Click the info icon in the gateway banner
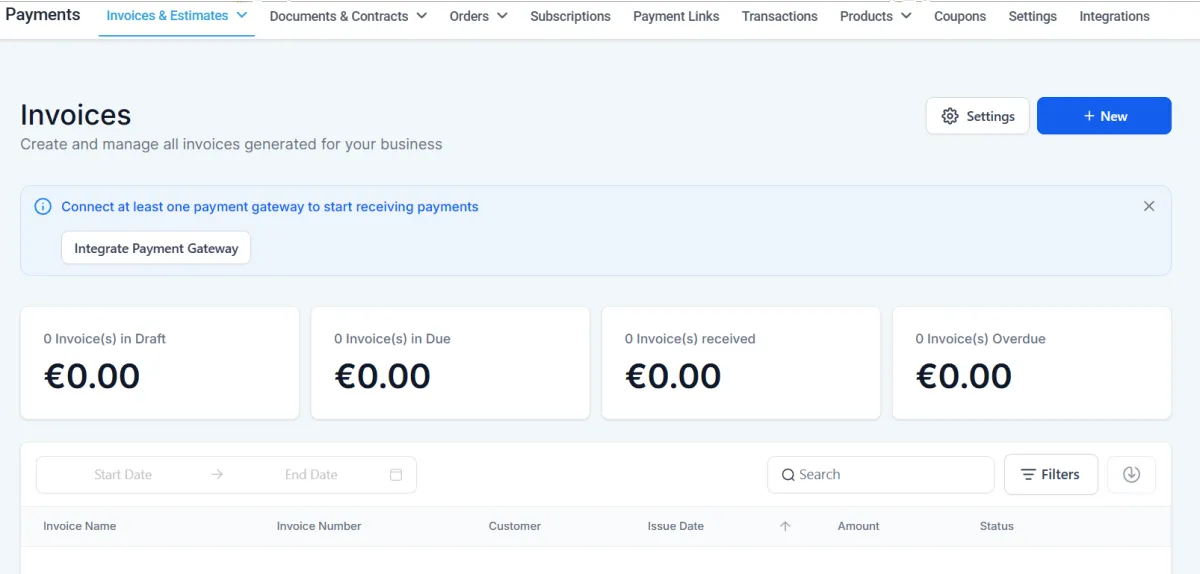Viewport: 1200px width, 574px height. [43, 207]
